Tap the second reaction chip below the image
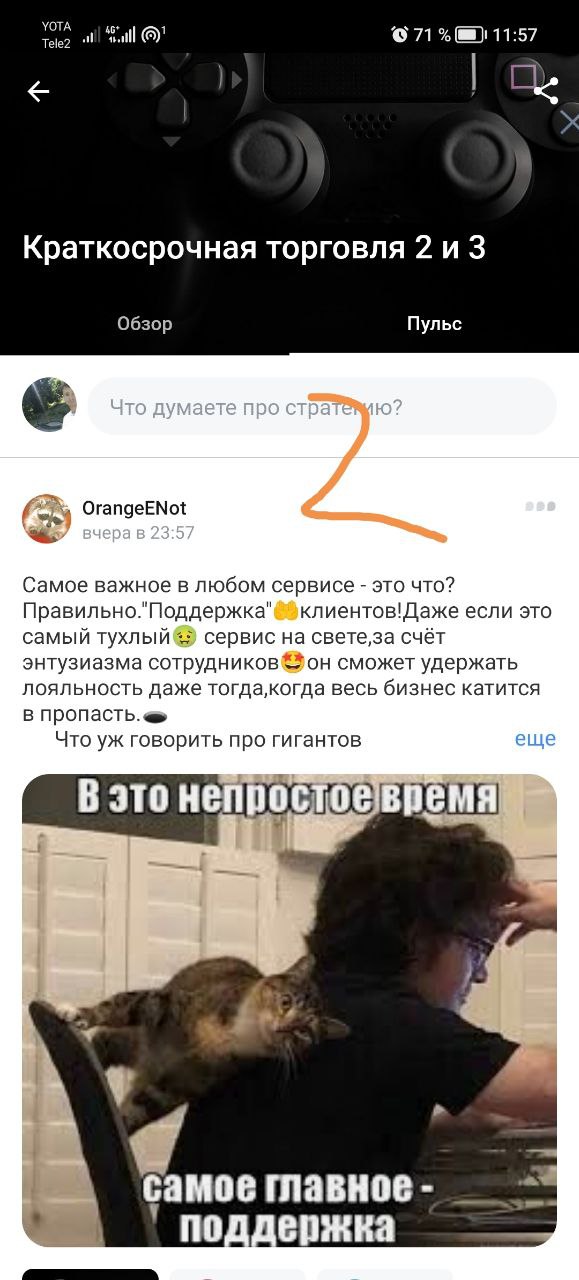The image size is (579, 1280). pos(237,1274)
